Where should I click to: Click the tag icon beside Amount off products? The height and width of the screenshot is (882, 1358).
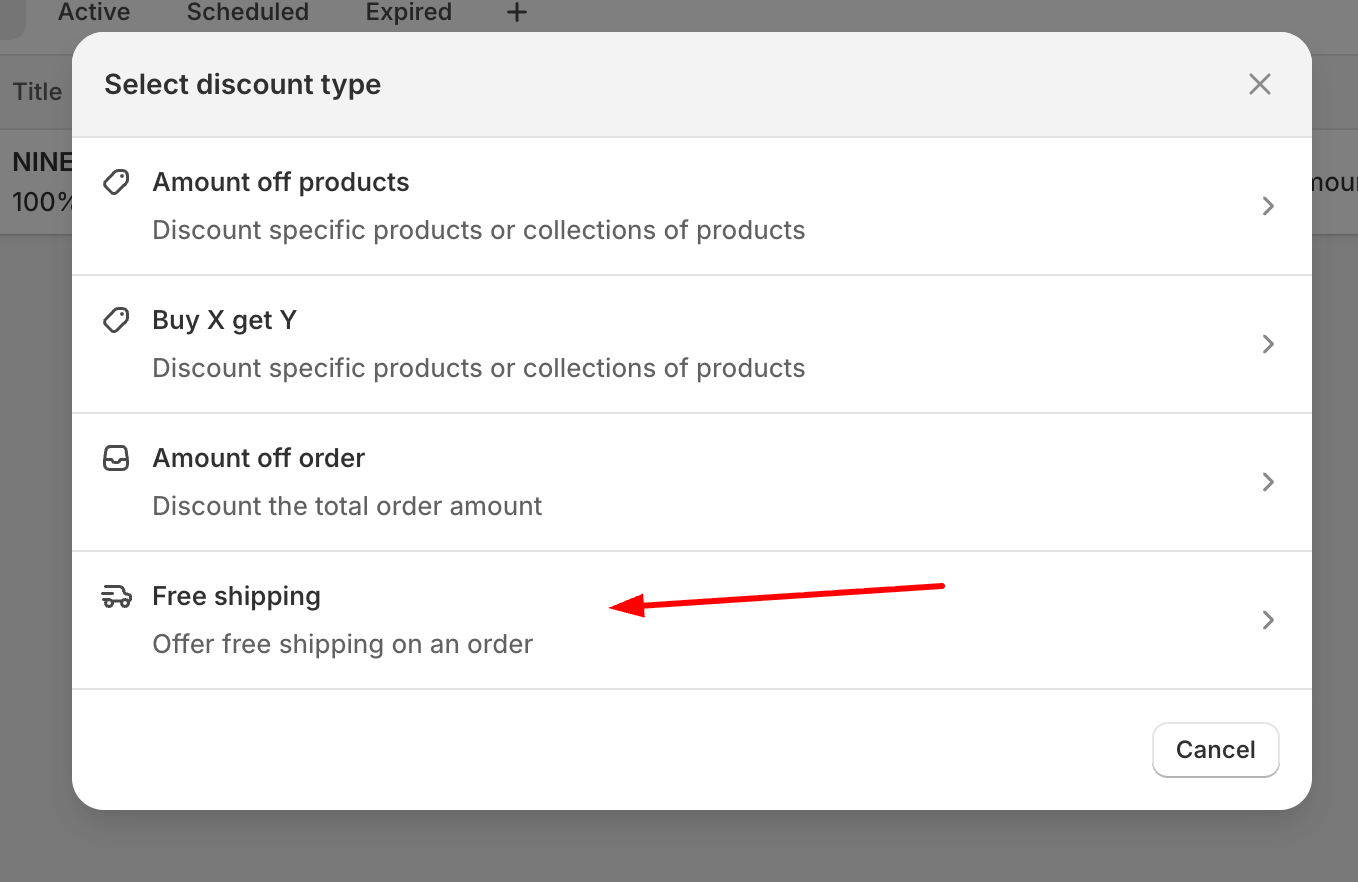click(x=116, y=183)
